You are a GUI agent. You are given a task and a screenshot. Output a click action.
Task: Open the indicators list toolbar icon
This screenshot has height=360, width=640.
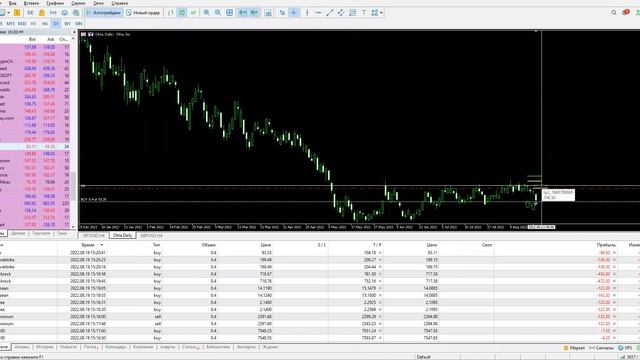(x=268, y=13)
